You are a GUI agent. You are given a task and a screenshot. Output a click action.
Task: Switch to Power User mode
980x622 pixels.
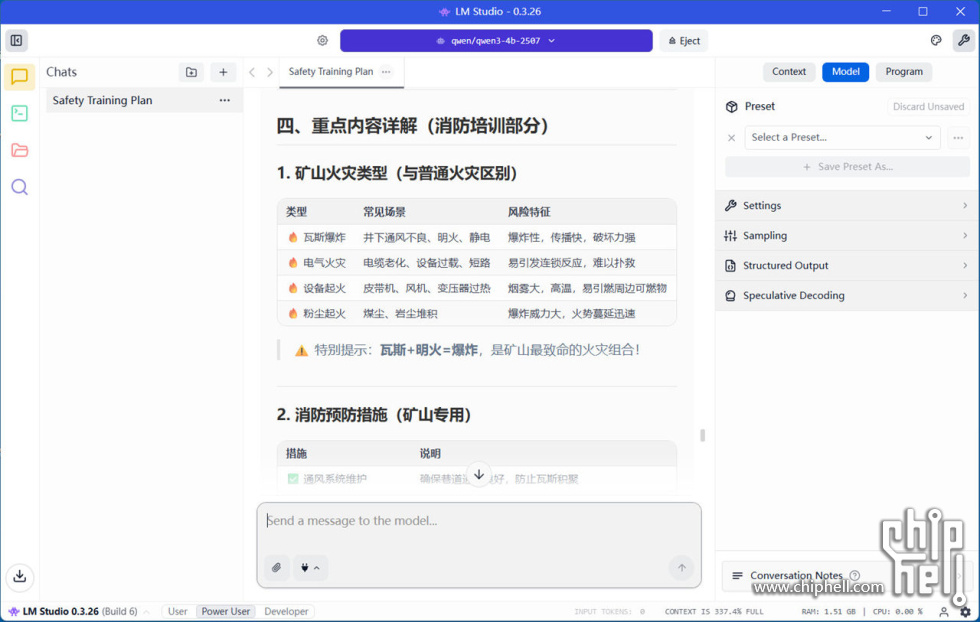(226, 611)
